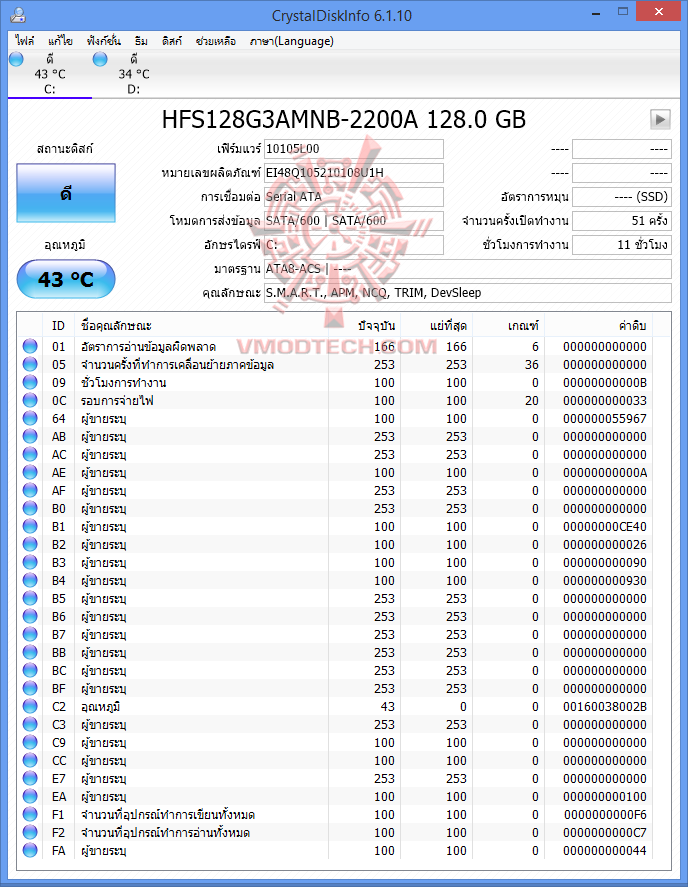688x887 pixels.
Task: Open the ช่วยเหลือ menu
Action: (216, 41)
